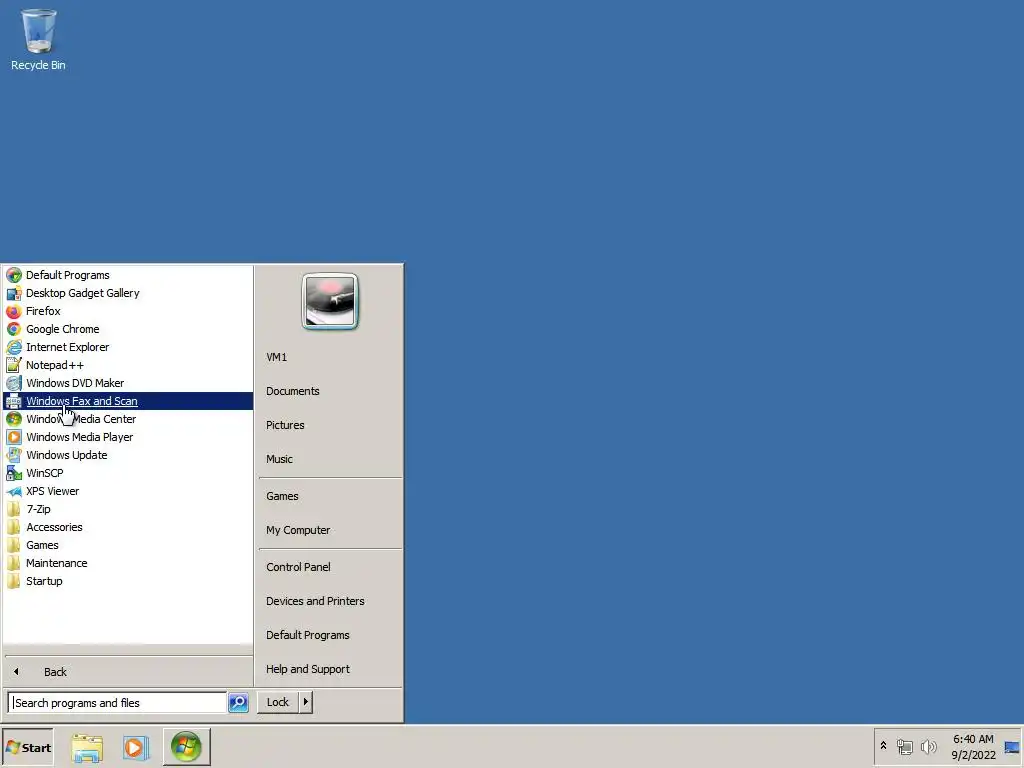Show hidden icons in the system tray

coord(884,746)
